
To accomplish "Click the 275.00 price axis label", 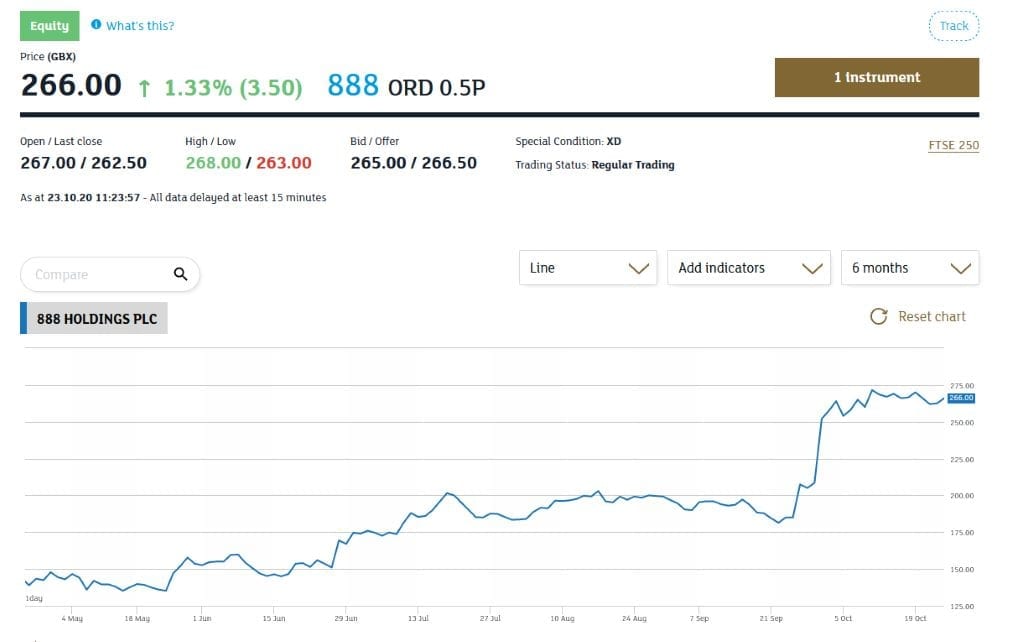I will pos(961,385).
